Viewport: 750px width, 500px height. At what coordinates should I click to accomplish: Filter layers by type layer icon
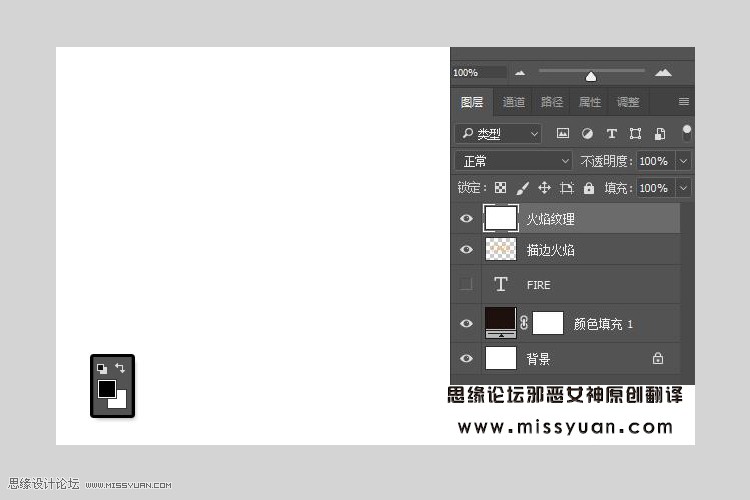[x=611, y=133]
